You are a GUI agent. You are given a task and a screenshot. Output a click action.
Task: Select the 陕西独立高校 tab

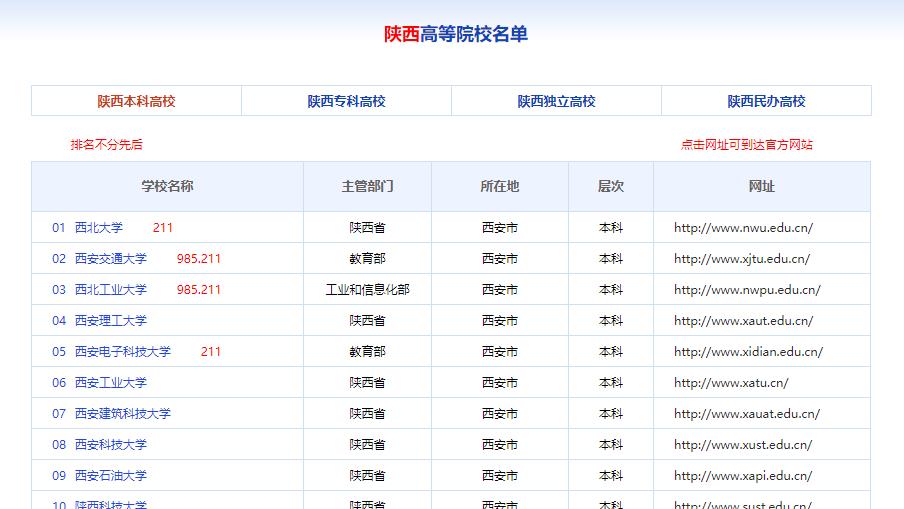click(x=556, y=101)
